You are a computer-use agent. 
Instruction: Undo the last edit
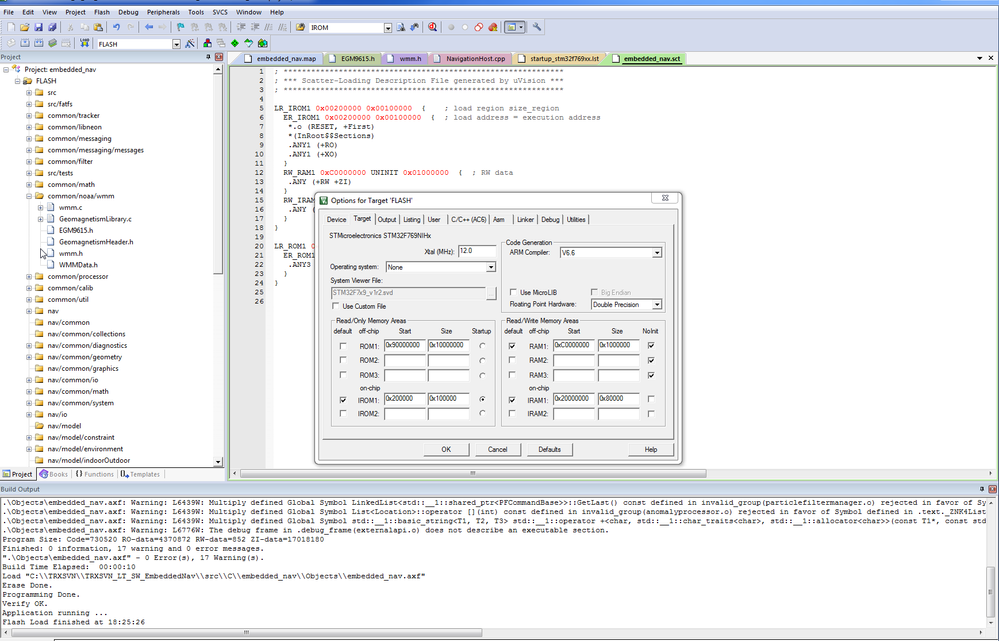116,27
